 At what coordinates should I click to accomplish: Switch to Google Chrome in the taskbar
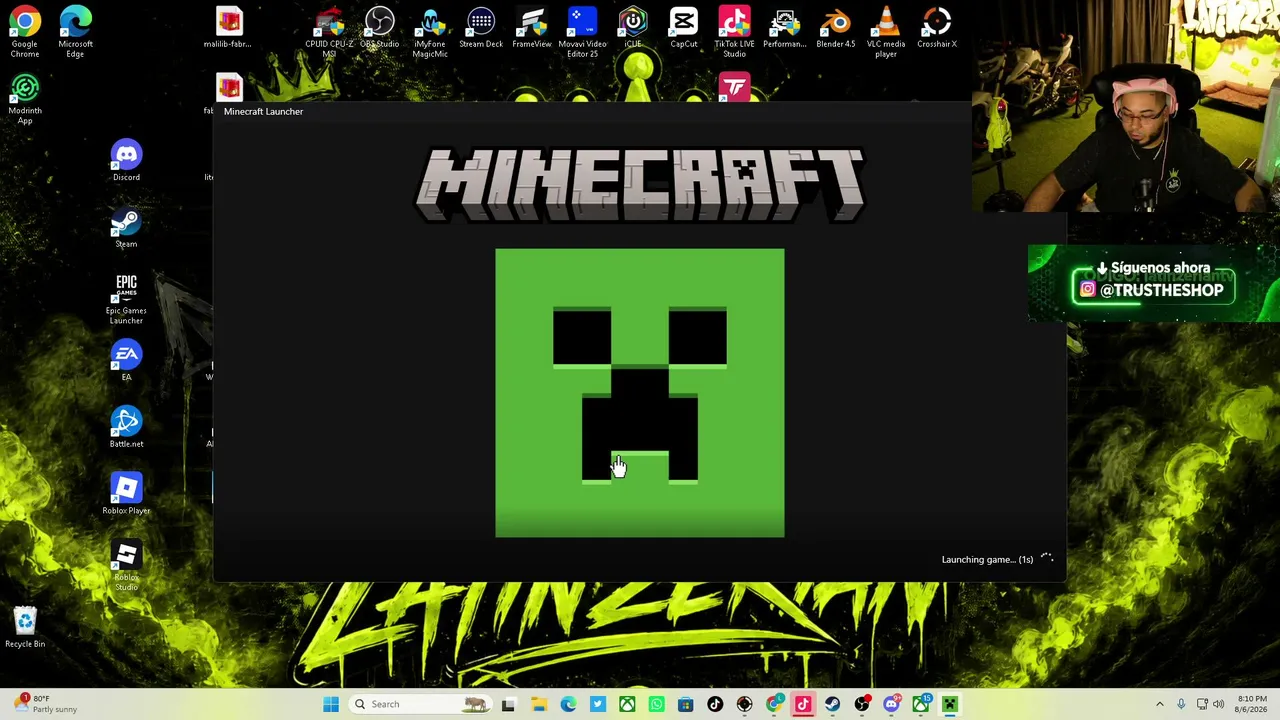[x=774, y=704]
